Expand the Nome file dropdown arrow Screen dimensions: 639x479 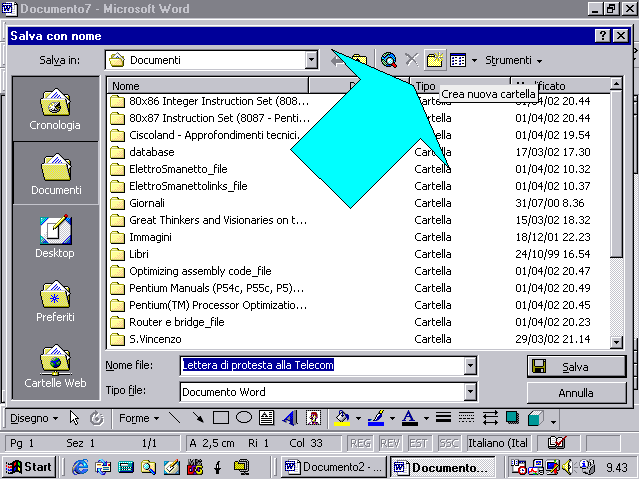pos(470,366)
